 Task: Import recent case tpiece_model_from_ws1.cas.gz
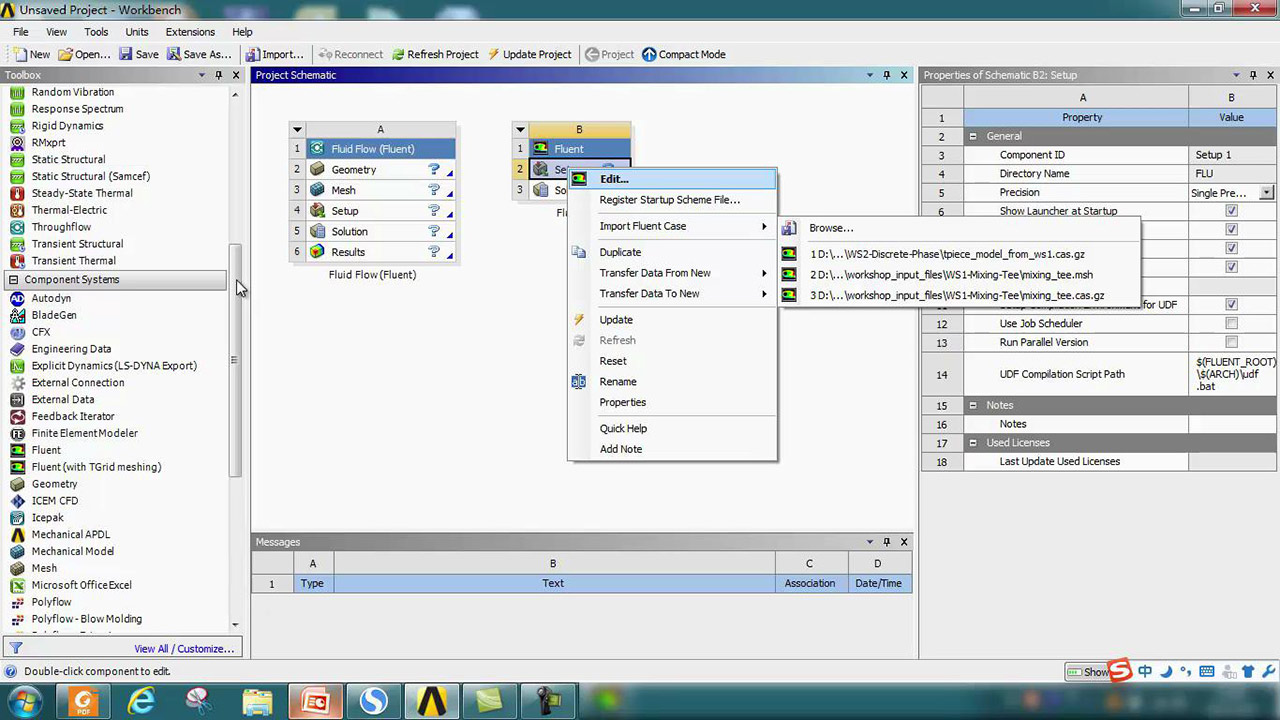click(x=959, y=254)
